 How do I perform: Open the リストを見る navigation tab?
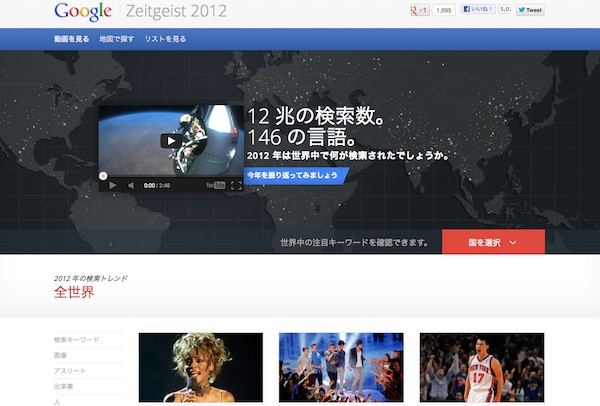click(x=165, y=39)
